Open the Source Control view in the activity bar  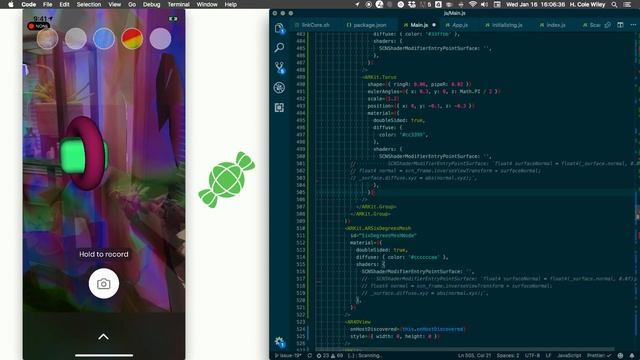click(279, 67)
